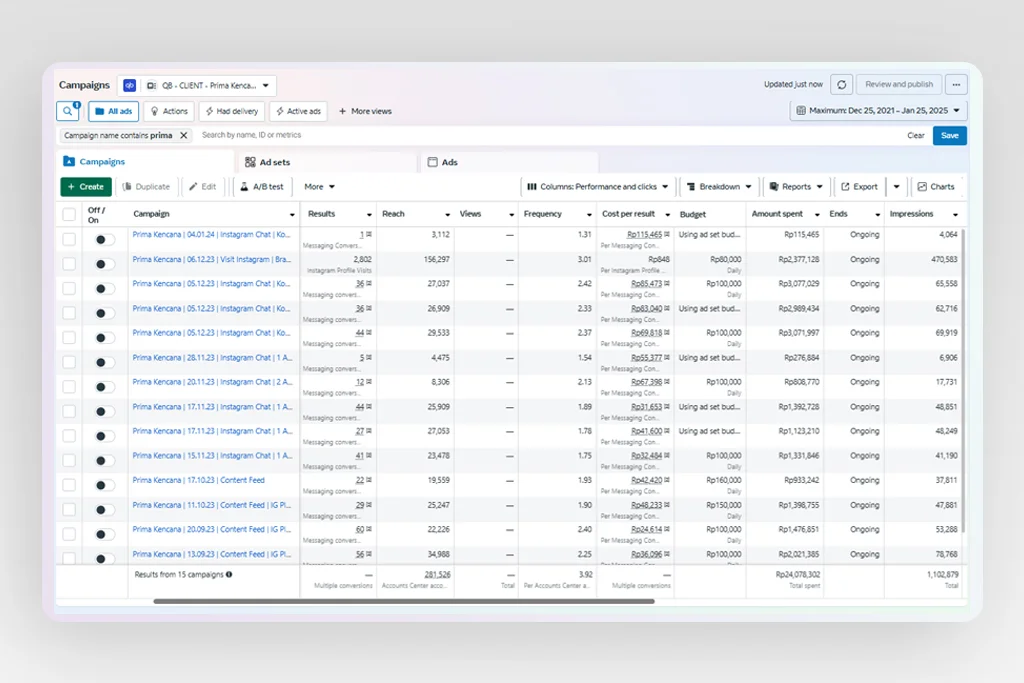Switch to the Ad sets tab

(274, 162)
